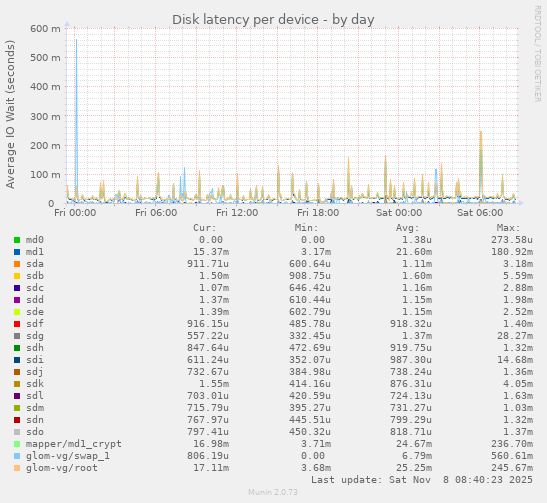
Task: Select the sda legend label
Action: pyautogui.click(x=35, y=264)
